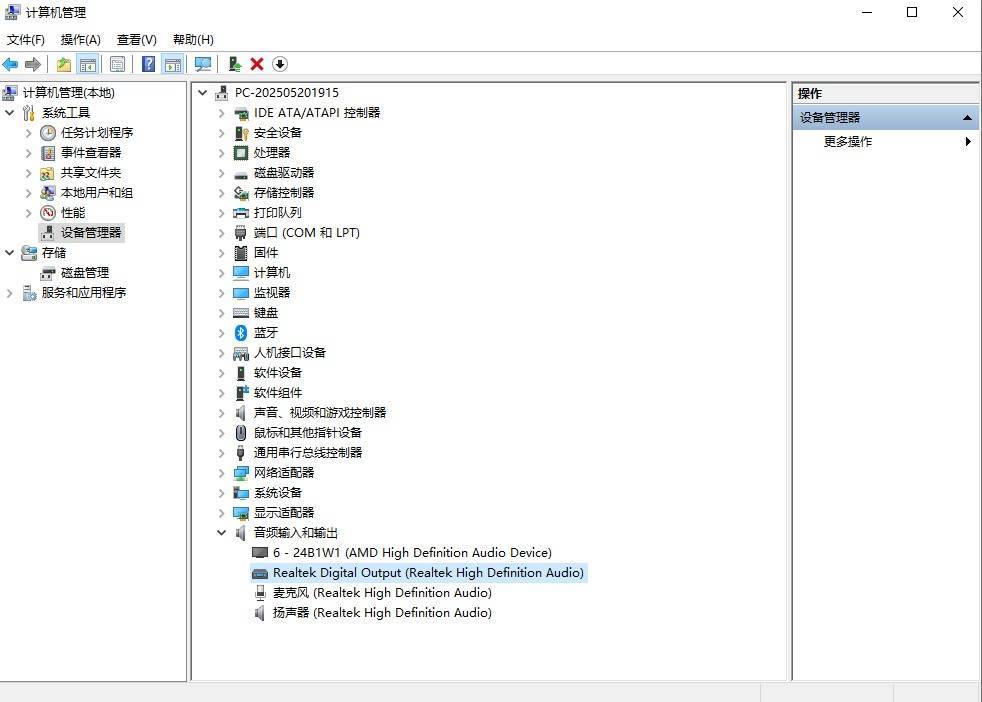
Task: Open the 操作(A) menu
Action: click(80, 39)
